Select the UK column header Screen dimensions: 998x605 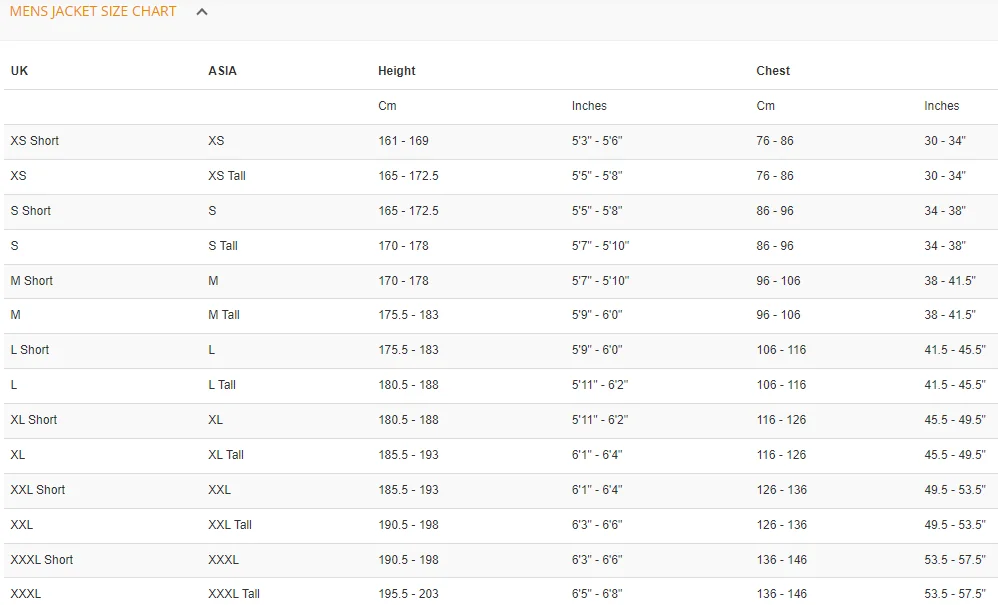pos(19,71)
